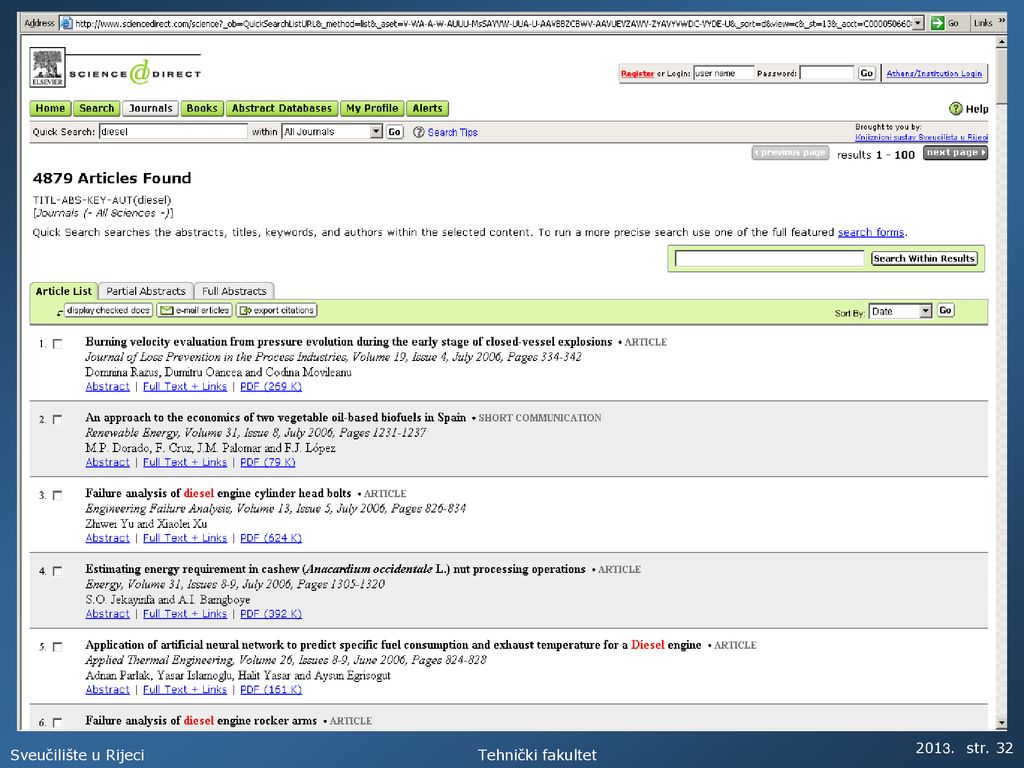Click the Search Tips question icon
This screenshot has height=768, width=1024.
419,132
